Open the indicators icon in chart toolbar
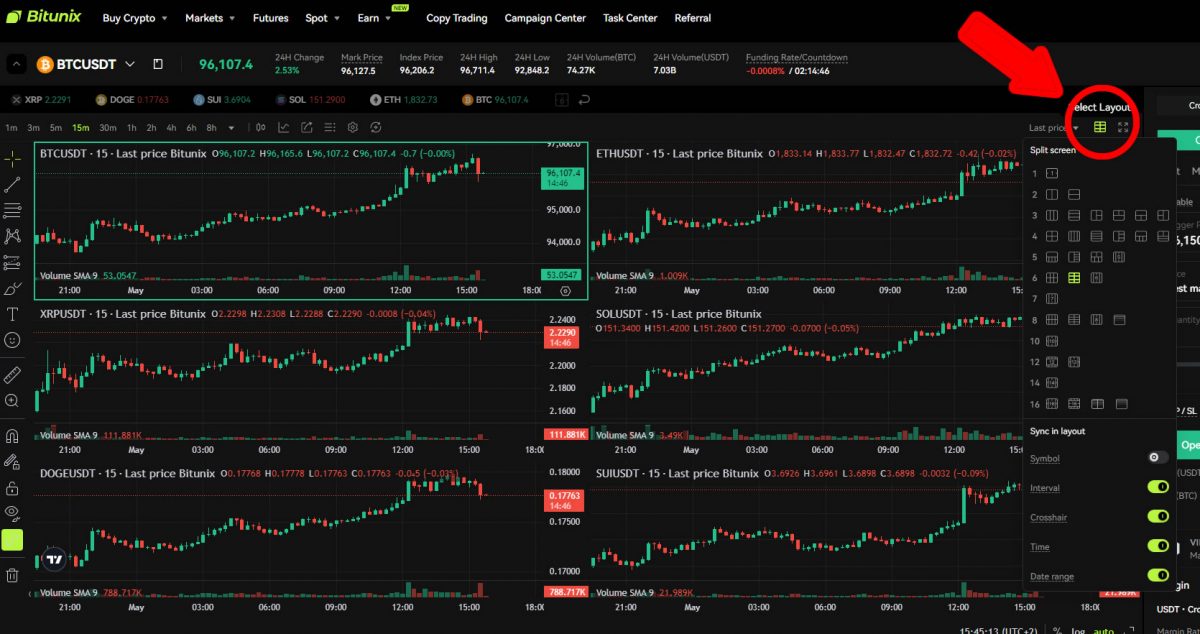Image resolution: width=1200 pixels, height=634 pixels. tap(284, 127)
